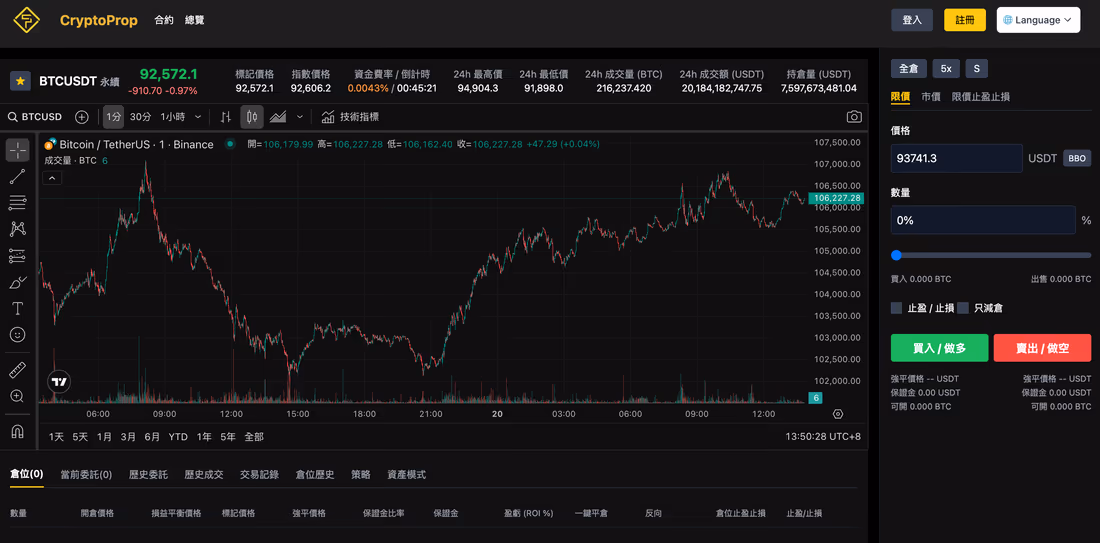This screenshot has width=1100, height=543.
Task: Switch to the 當前委託(0) tab
Action: click(x=86, y=475)
